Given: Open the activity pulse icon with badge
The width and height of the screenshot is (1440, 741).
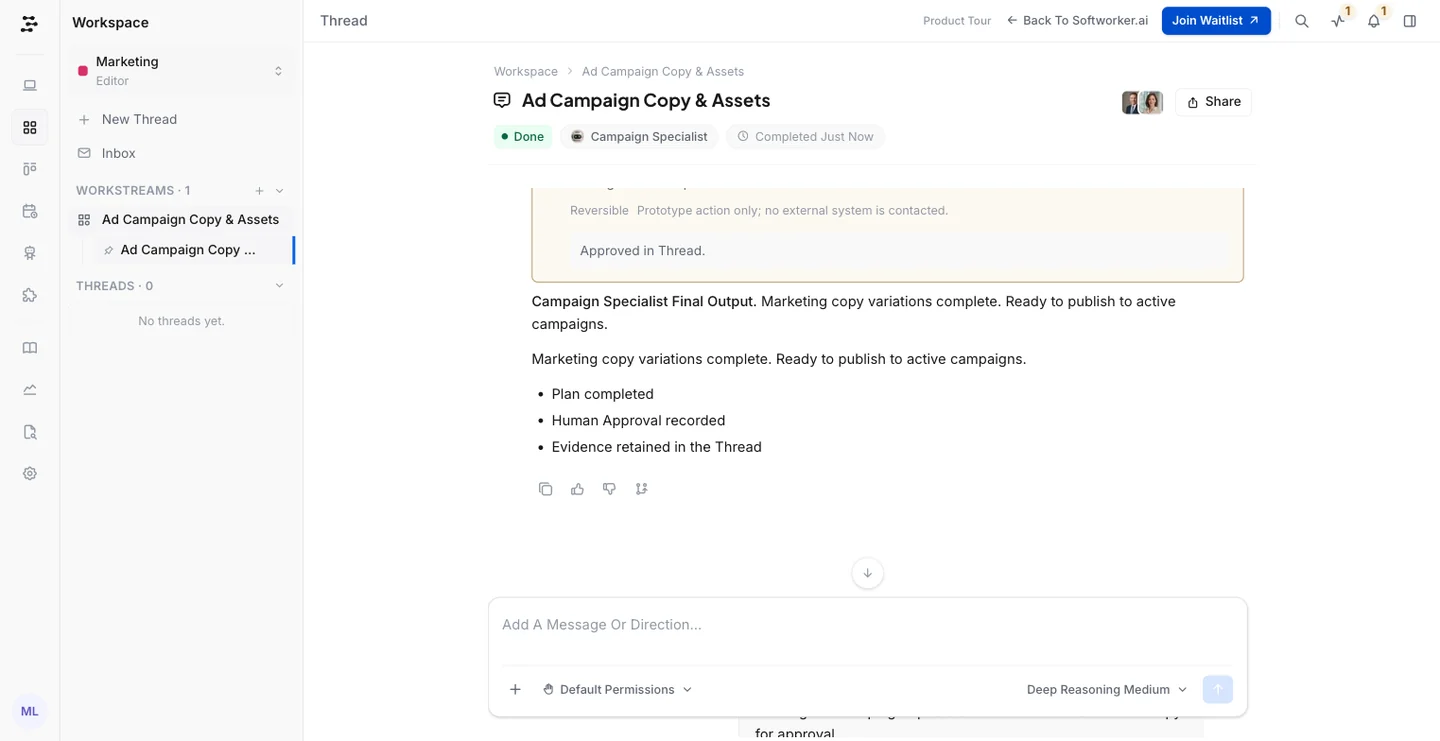Looking at the screenshot, I should coord(1338,21).
